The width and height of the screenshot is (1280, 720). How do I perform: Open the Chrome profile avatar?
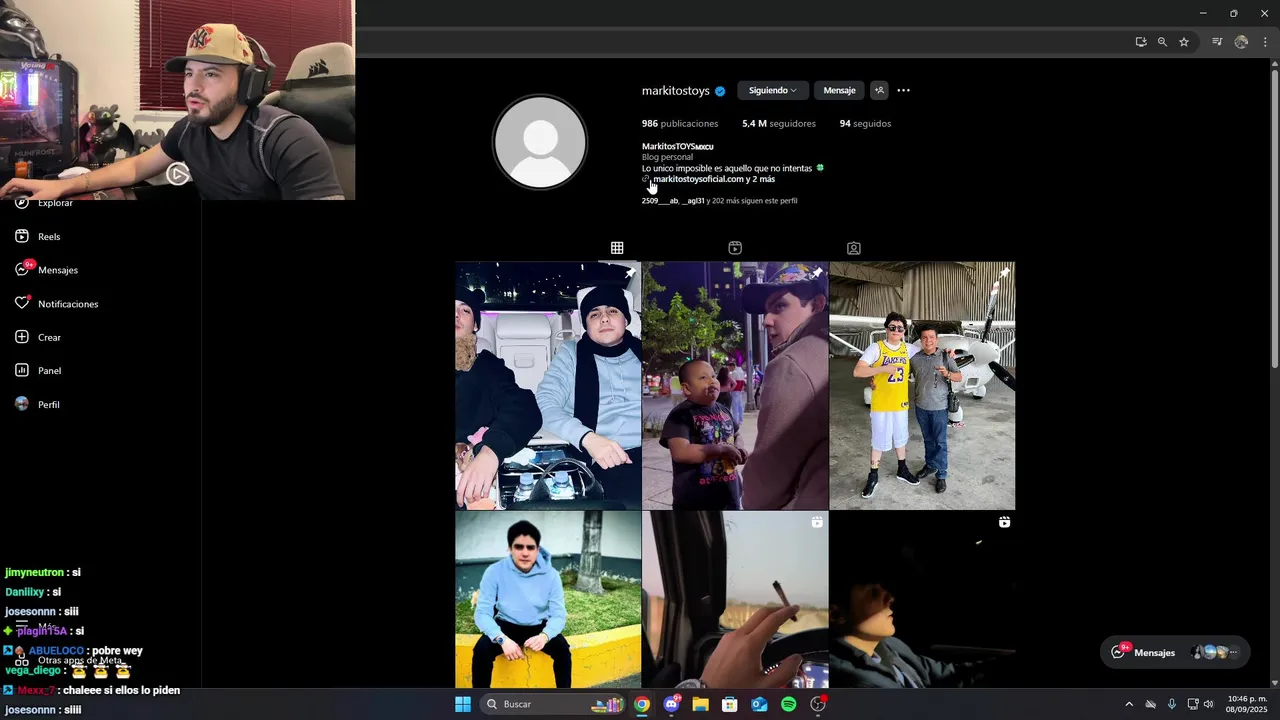[x=1241, y=42]
